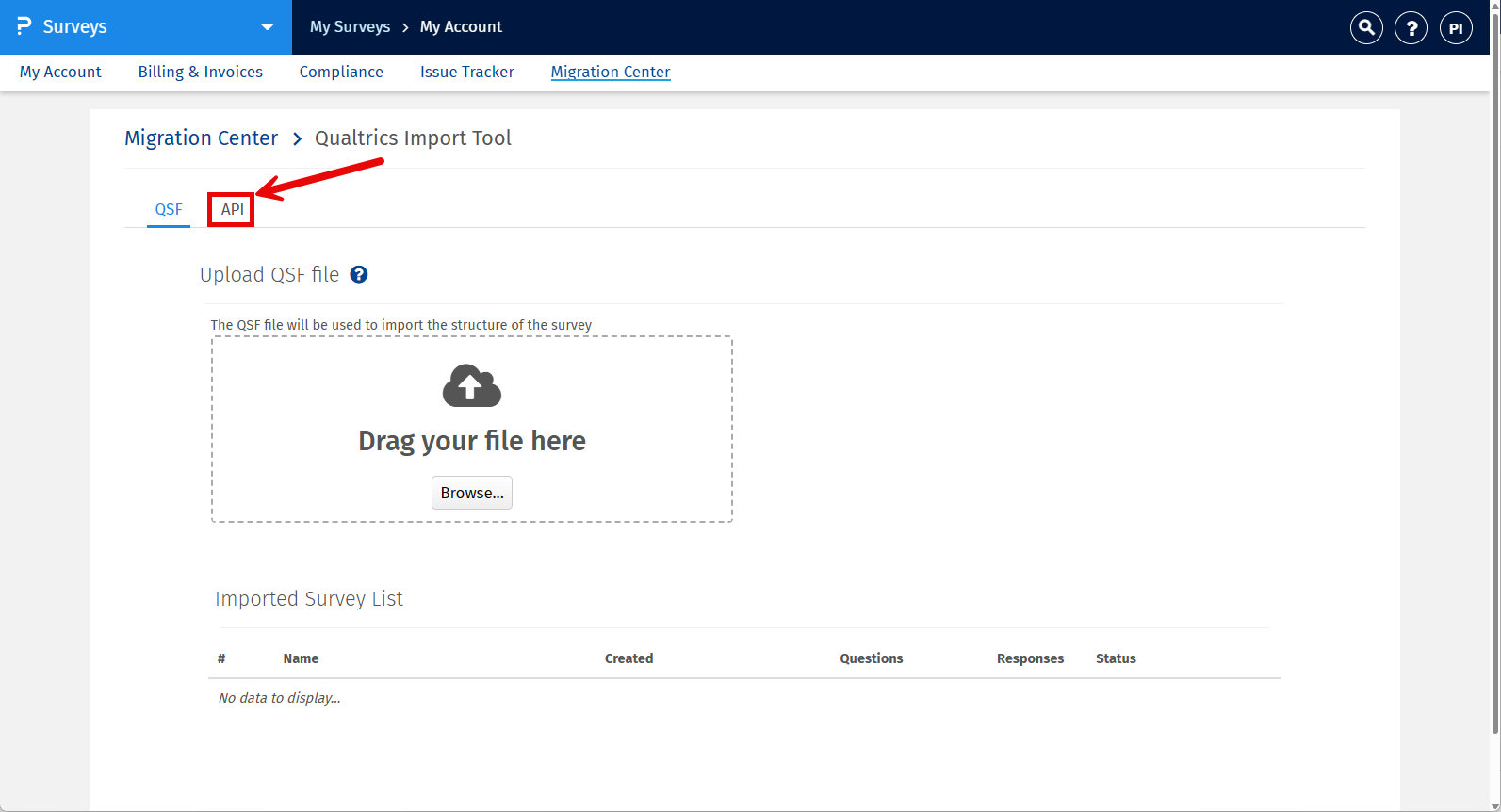Click My Account in top breadcrumb
Screen dimensions: 1501x812
click(x=461, y=26)
